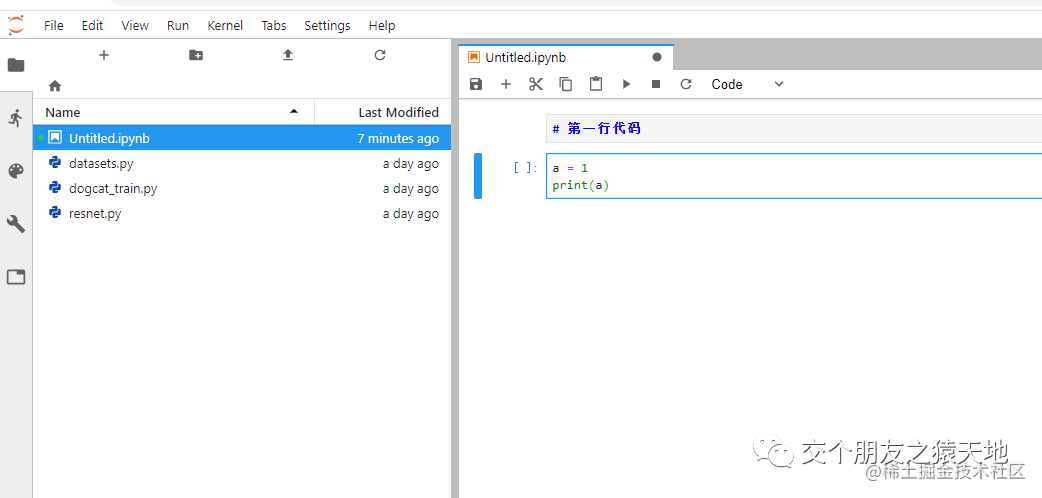The height and width of the screenshot is (498, 1042).
Task: Open the cell type Code dropdown
Action: pos(748,84)
